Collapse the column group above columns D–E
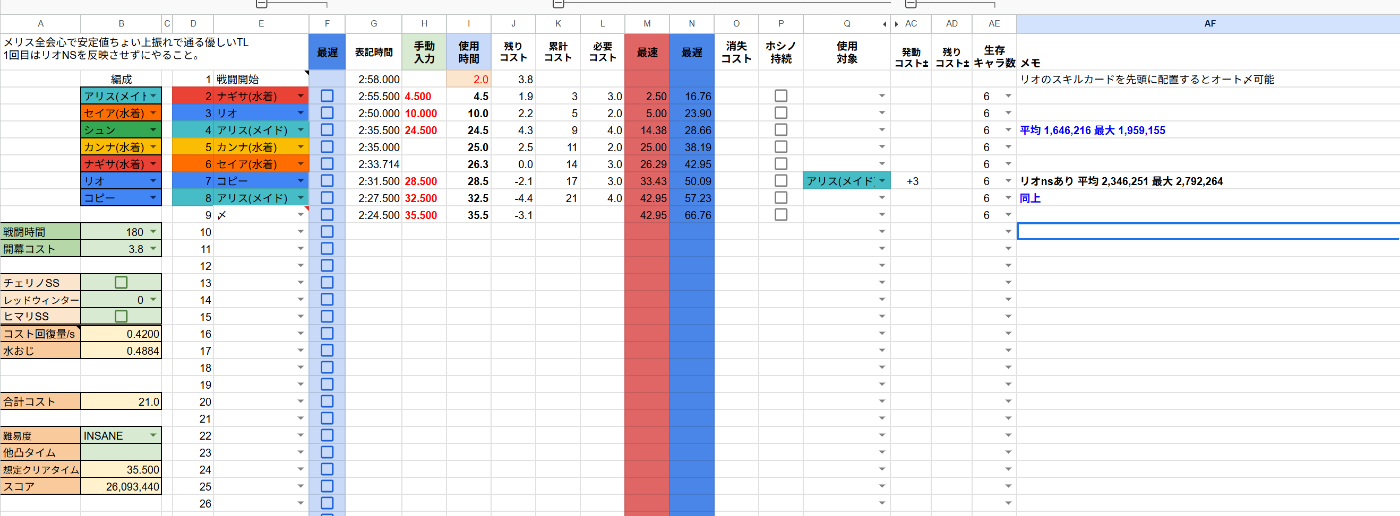Viewport: 1400px width, 516px height. [x=261, y=4]
